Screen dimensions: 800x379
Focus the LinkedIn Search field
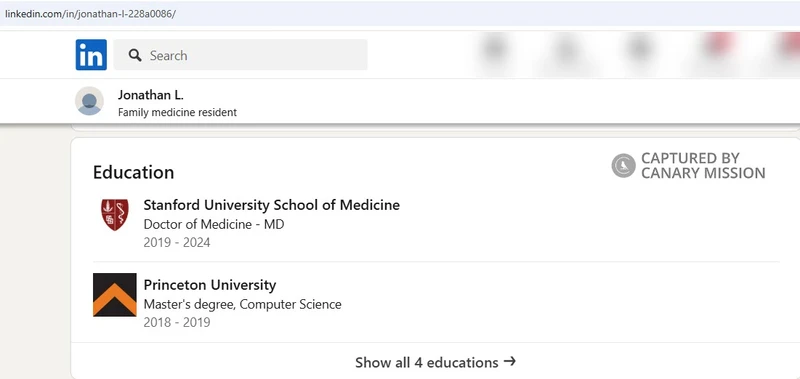[240, 55]
